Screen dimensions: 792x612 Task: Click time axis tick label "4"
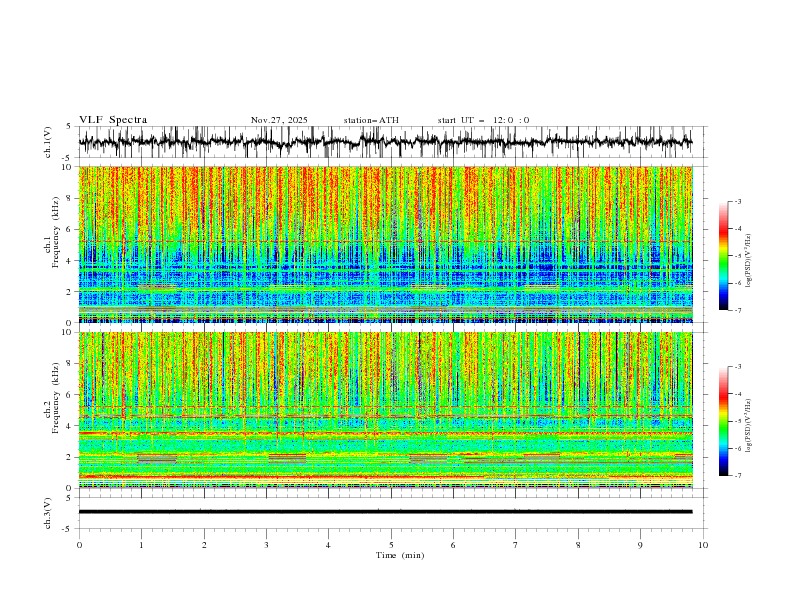(x=328, y=545)
